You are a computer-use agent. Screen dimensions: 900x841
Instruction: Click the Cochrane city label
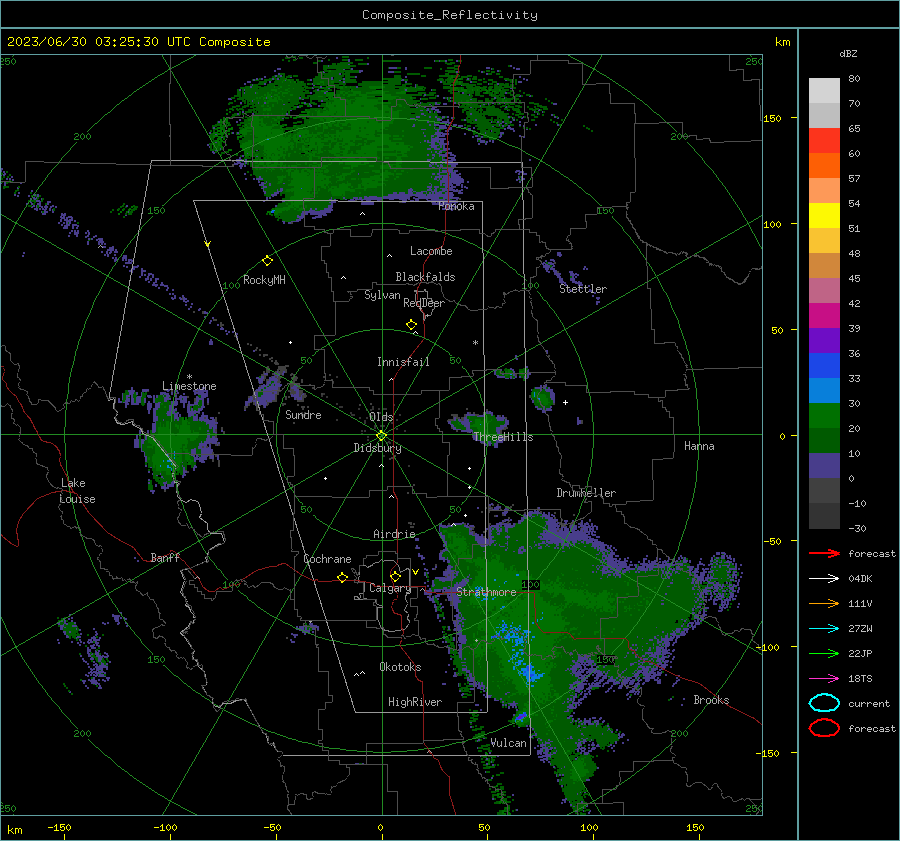point(327,559)
